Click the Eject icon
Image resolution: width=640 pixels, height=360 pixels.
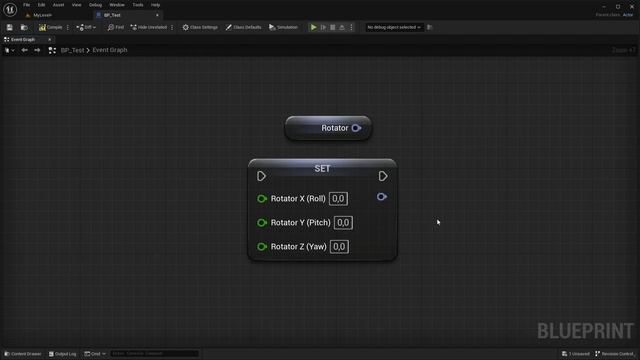(x=342, y=27)
